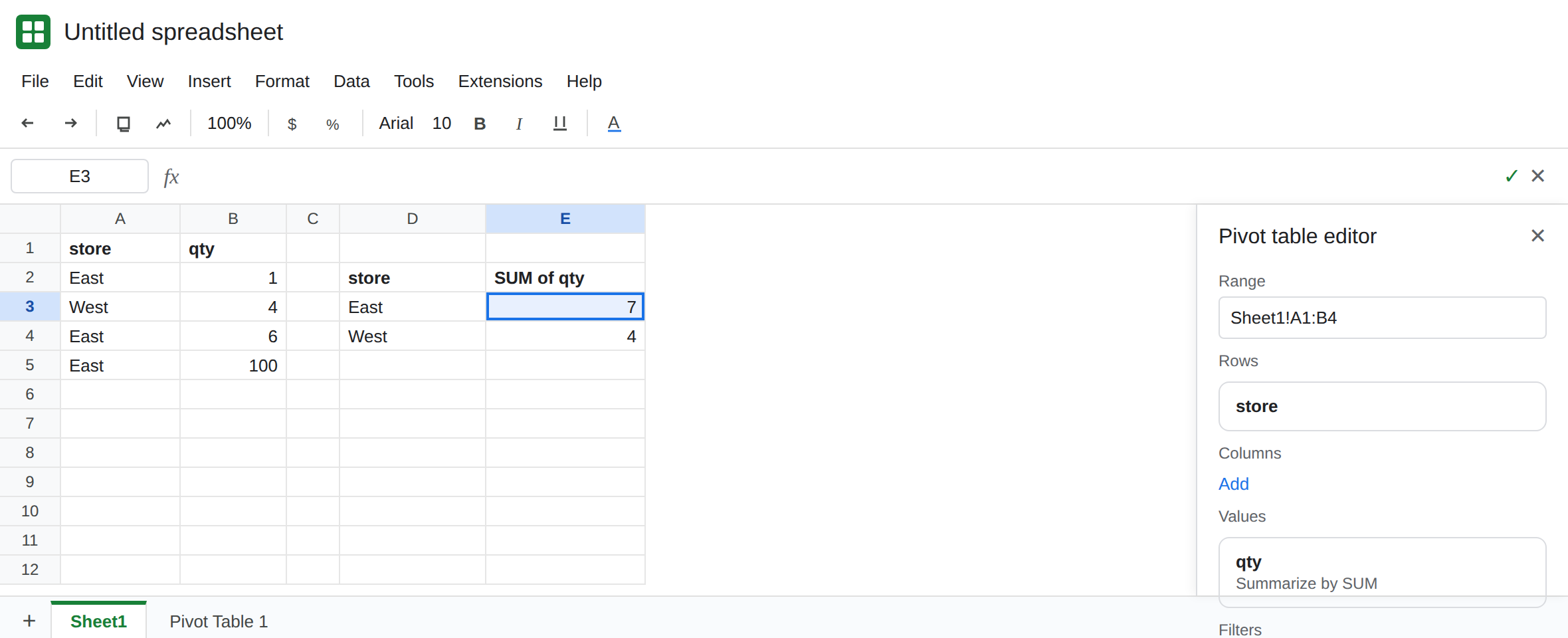Open the Arial font dropdown
1568x638 pixels.
click(x=396, y=124)
